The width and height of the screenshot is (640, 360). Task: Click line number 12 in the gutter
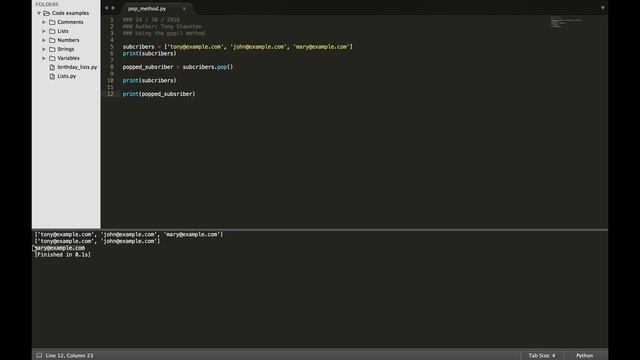(x=110, y=94)
